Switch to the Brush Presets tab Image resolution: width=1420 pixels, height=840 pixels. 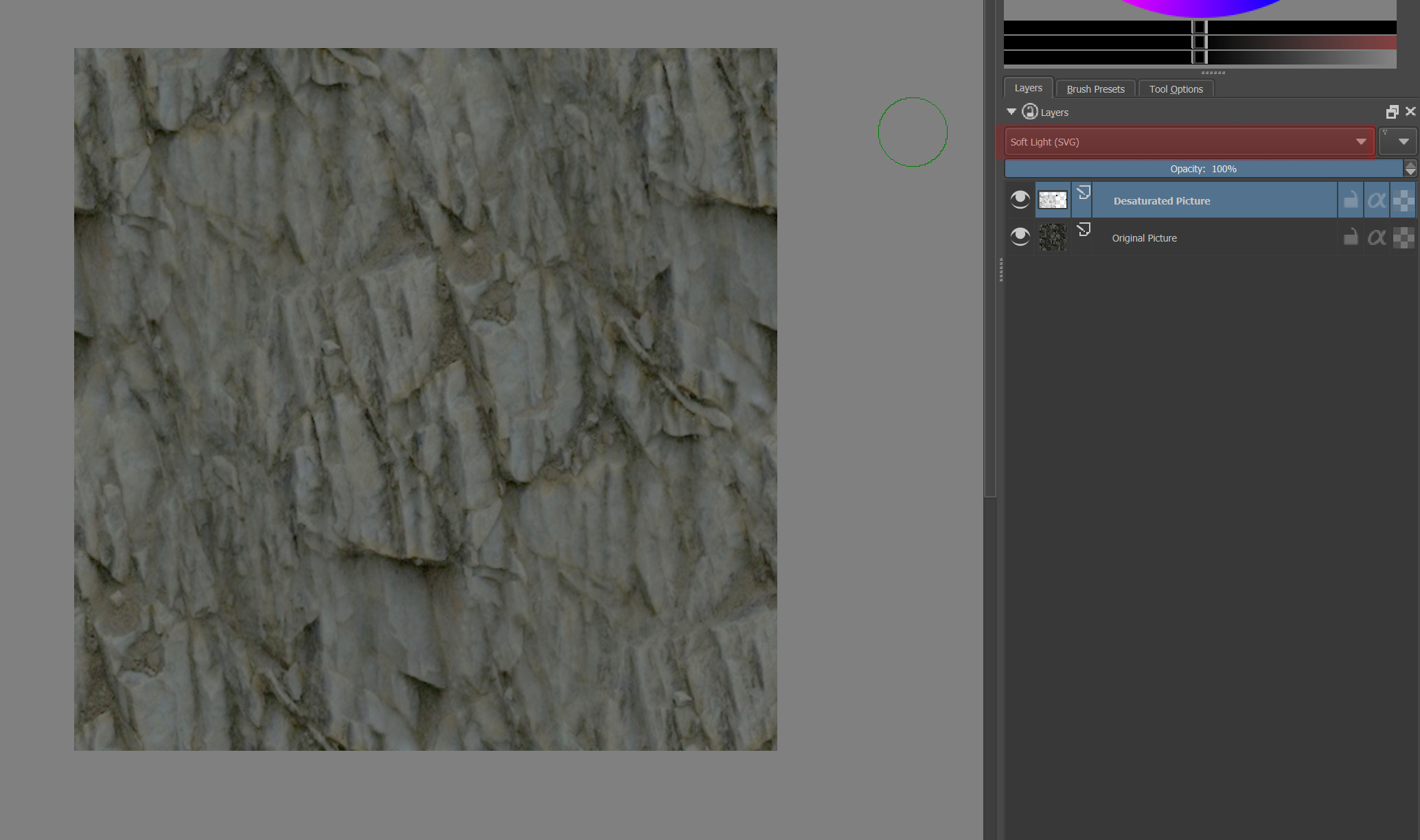click(1095, 89)
